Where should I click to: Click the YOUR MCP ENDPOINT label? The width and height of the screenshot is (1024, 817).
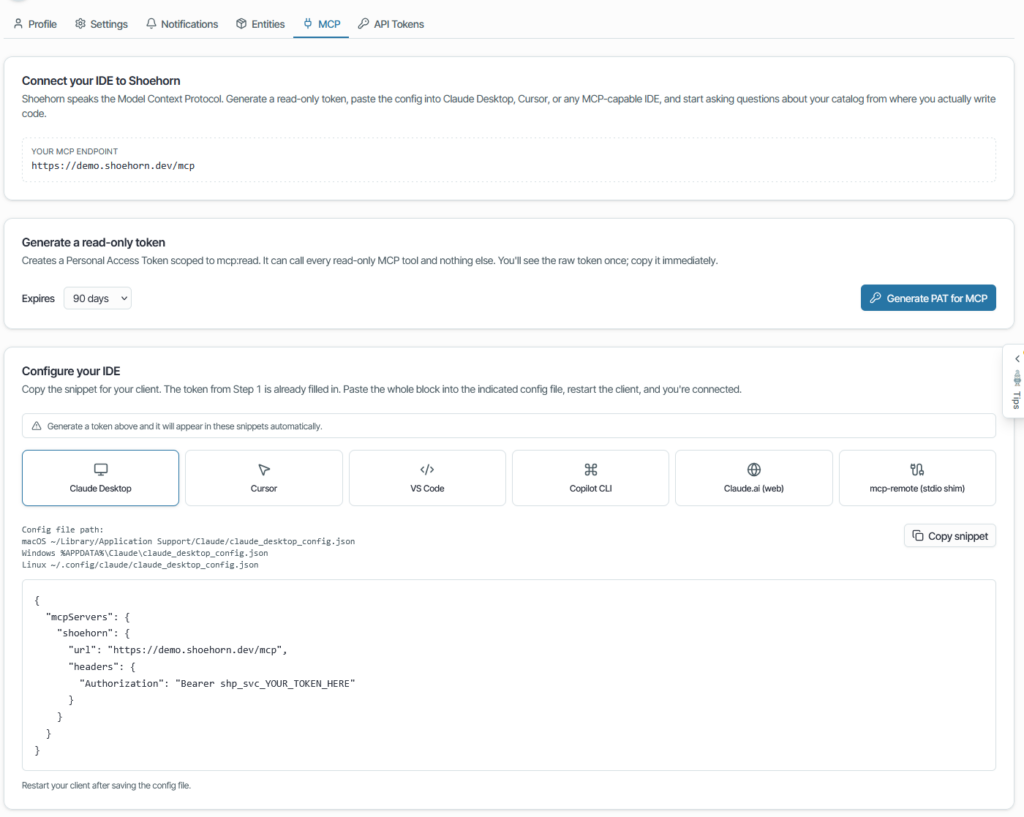point(74,152)
